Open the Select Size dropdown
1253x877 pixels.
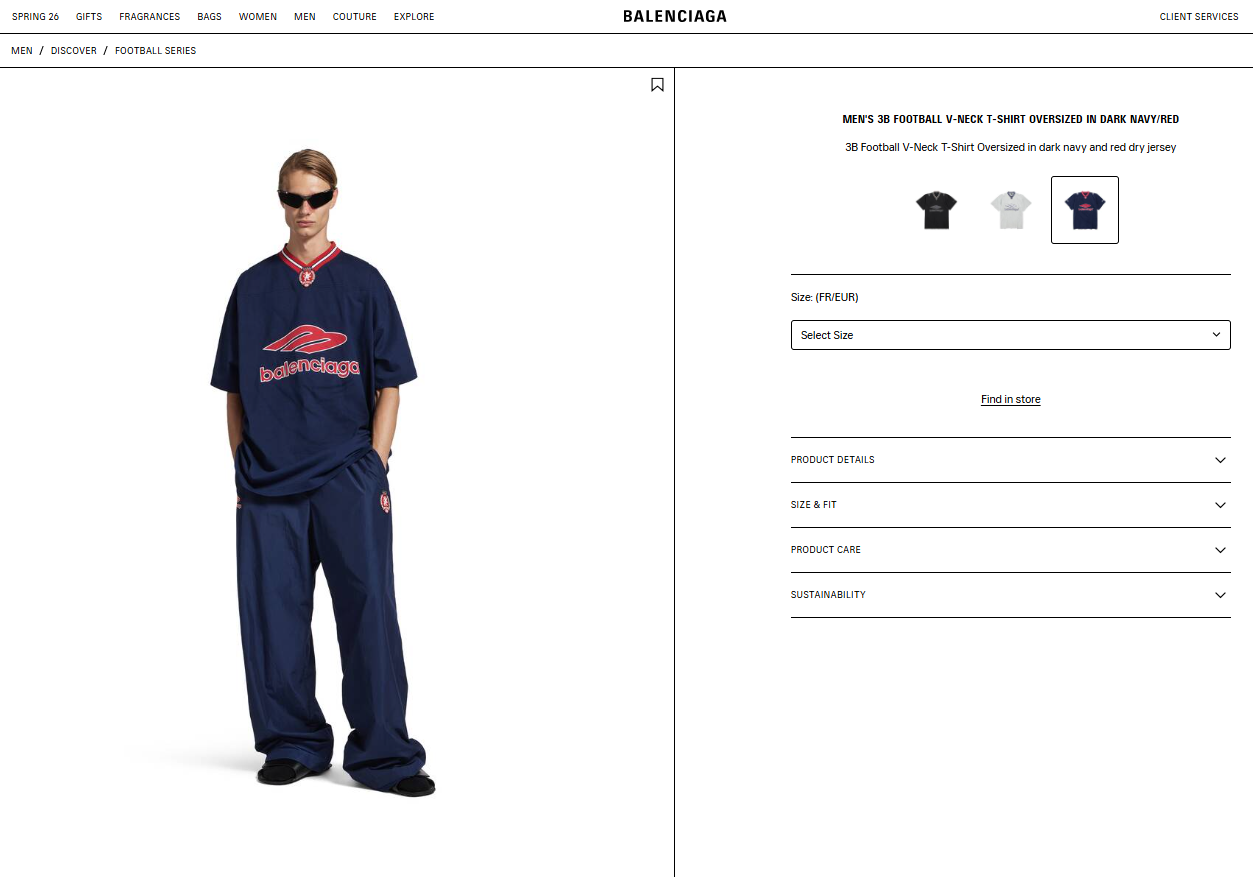(1010, 335)
